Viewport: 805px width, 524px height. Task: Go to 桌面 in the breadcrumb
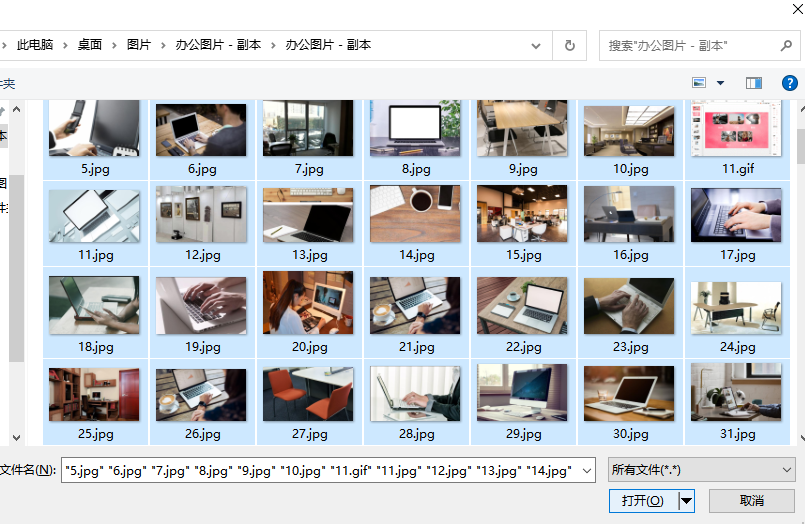click(x=90, y=45)
